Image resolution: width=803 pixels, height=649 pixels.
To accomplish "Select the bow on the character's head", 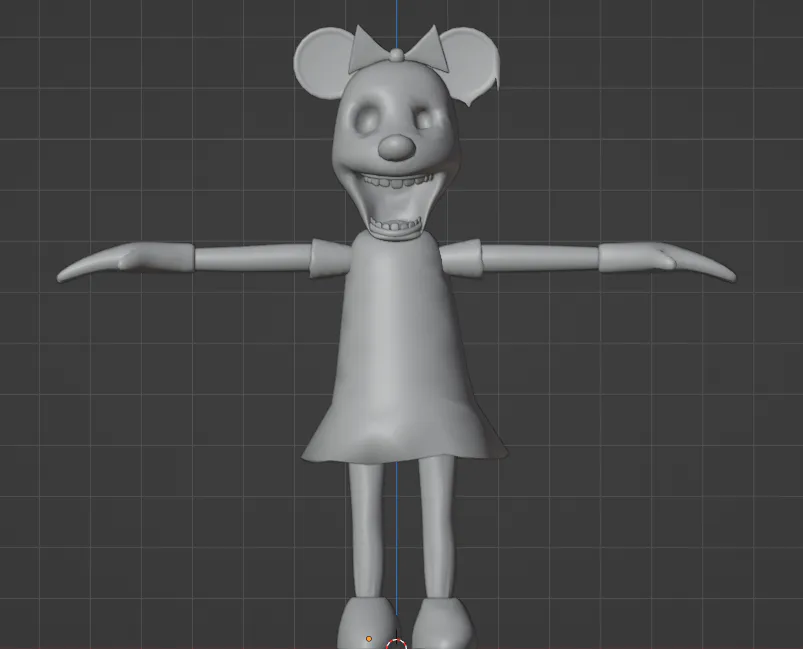I will click(x=397, y=50).
